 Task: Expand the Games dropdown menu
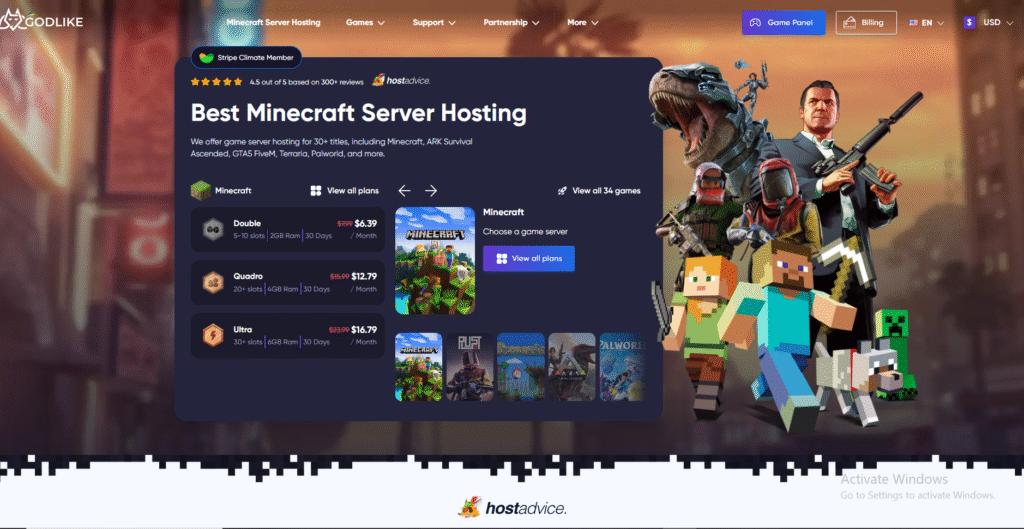[365, 22]
